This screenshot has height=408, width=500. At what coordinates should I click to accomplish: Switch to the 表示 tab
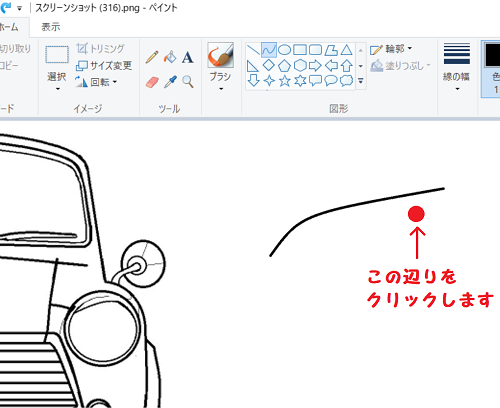(51, 27)
